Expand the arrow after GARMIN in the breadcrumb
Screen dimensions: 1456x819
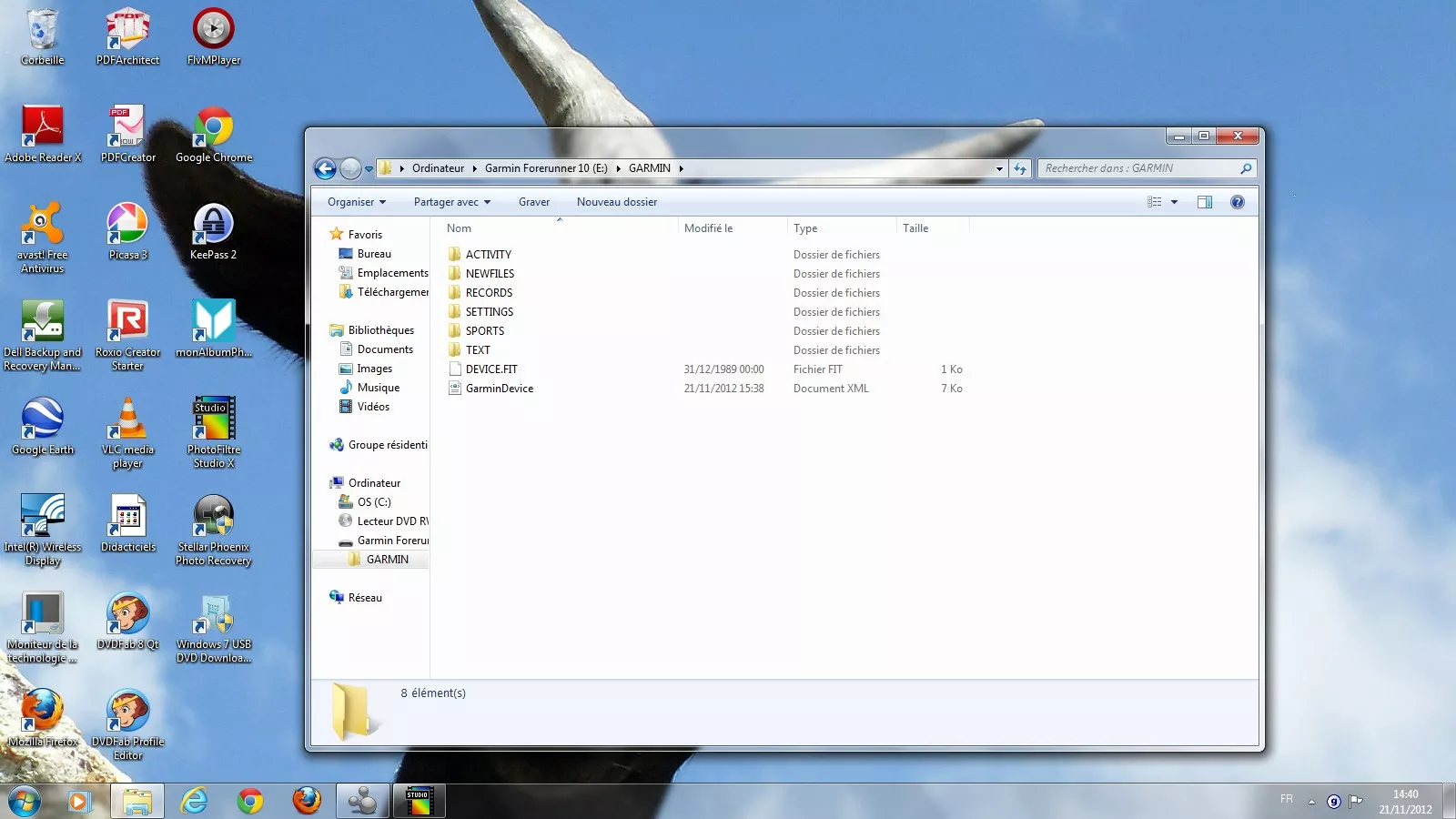(681, 168)
